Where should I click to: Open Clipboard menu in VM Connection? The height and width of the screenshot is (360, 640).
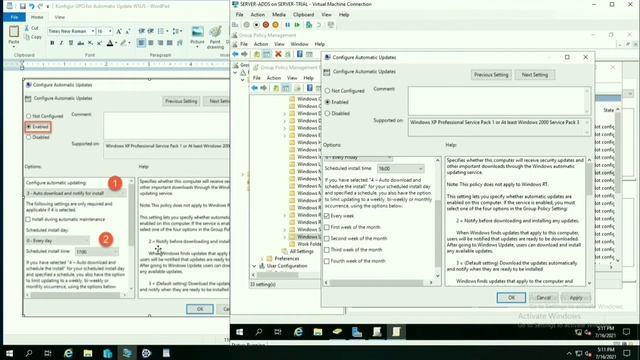[303, 15]
